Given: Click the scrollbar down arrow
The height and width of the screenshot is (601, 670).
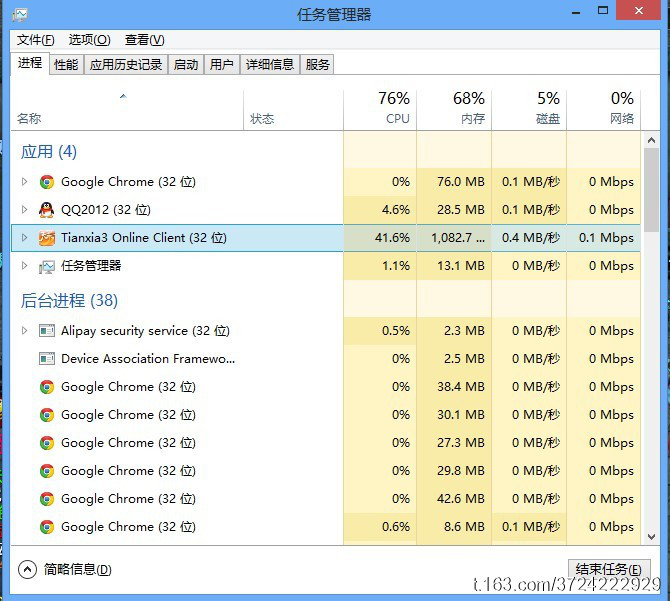Looking at the screenshot, I should (651, 537).
